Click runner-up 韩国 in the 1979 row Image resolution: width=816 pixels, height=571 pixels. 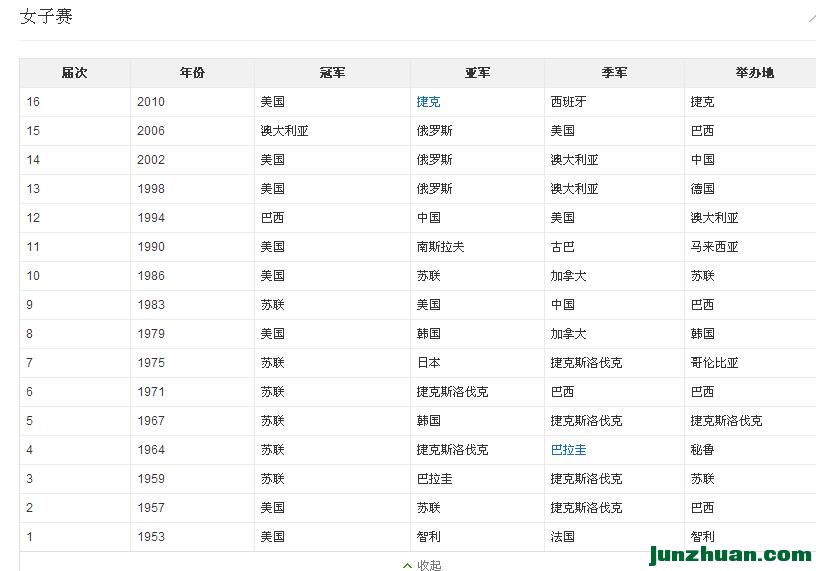428,334
